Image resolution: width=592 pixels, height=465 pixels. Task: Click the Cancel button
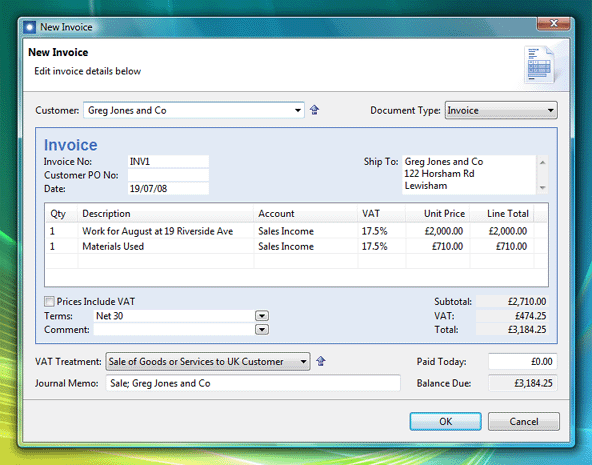[524, 421]
